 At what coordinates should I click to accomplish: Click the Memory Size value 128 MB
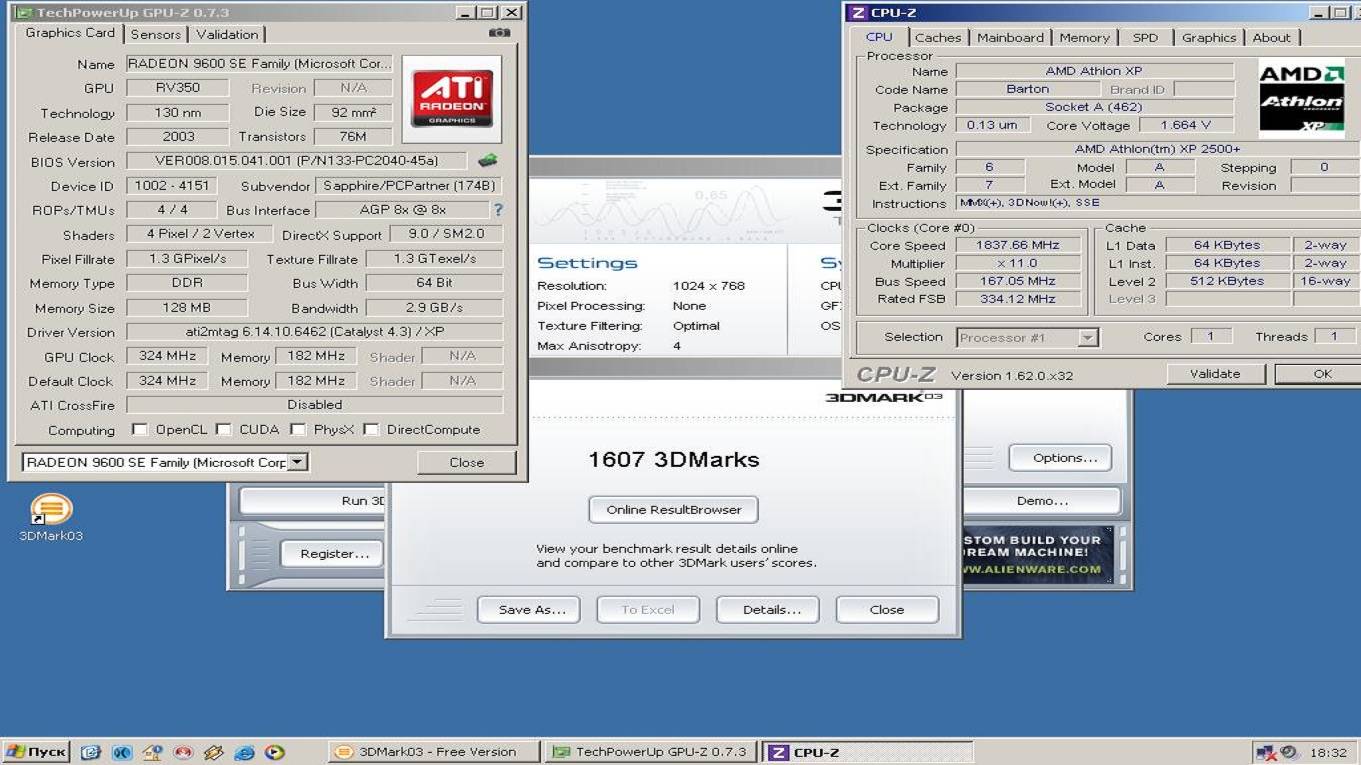(x=186, y=308)
